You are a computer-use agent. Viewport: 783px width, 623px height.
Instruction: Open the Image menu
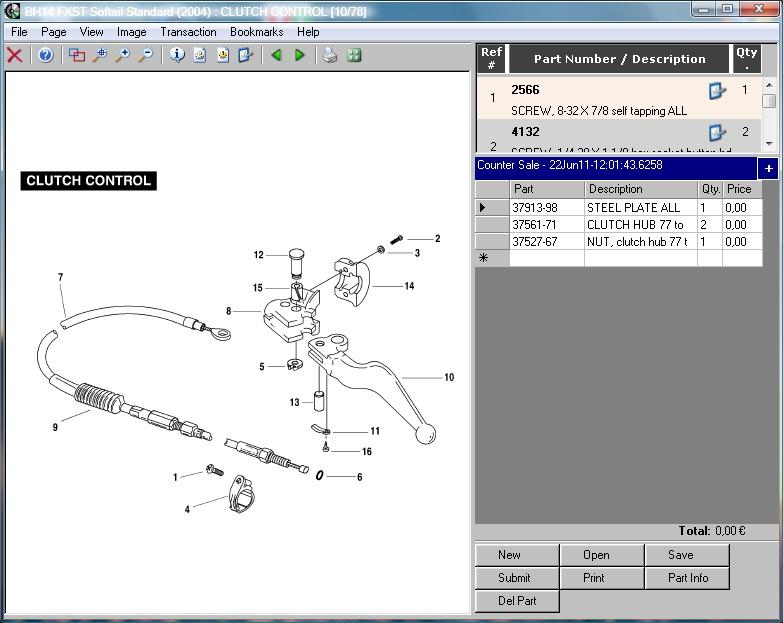click(131, 32)
